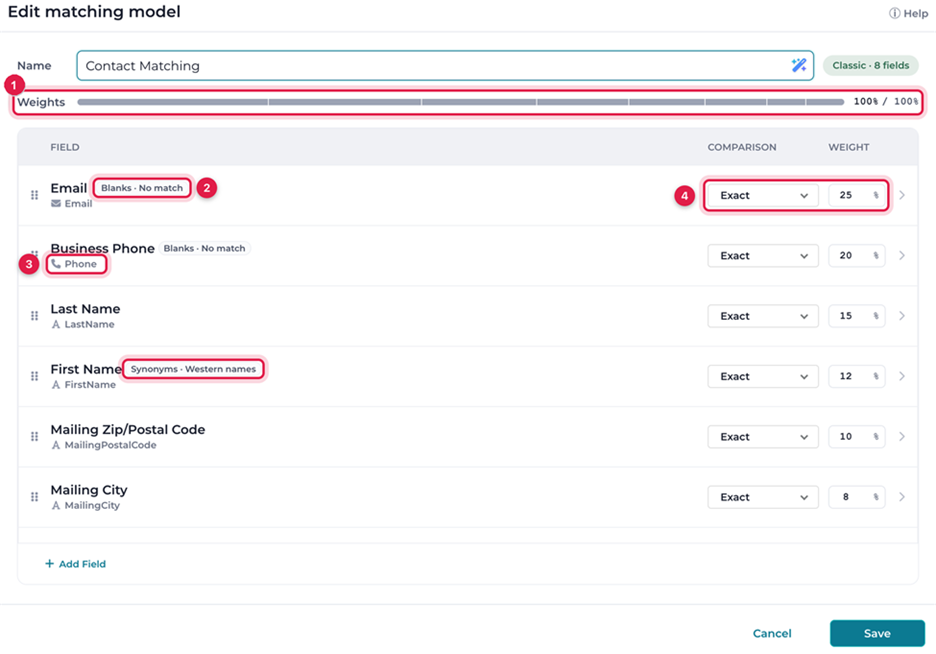Open the Business Phone comparison dropdown

pyautogui.click(x=763, y=255)
